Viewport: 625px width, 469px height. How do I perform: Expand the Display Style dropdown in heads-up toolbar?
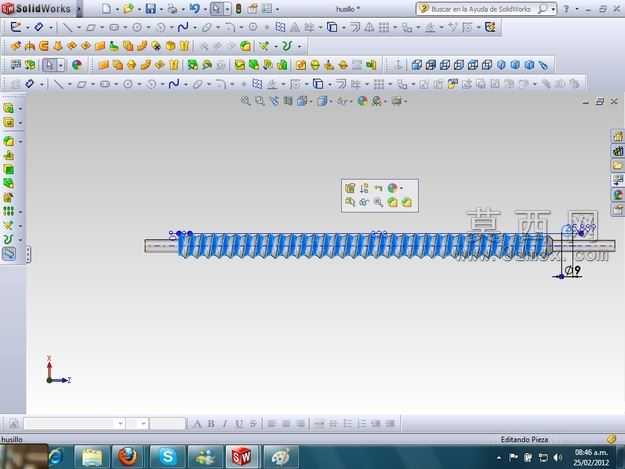pyautogui.click(x=330, y=102)
